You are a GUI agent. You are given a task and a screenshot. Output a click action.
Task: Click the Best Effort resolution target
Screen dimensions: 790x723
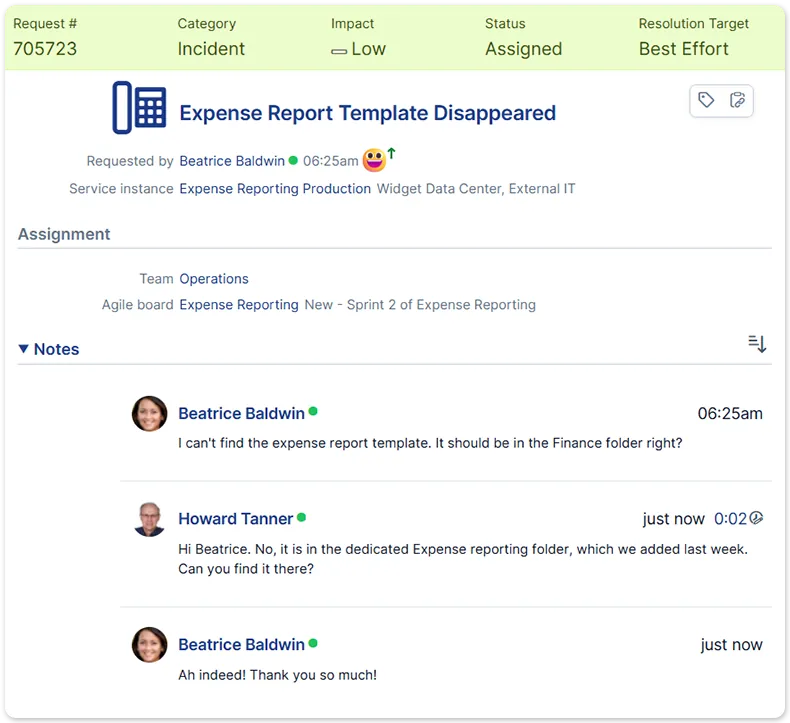tap(684, 49)
